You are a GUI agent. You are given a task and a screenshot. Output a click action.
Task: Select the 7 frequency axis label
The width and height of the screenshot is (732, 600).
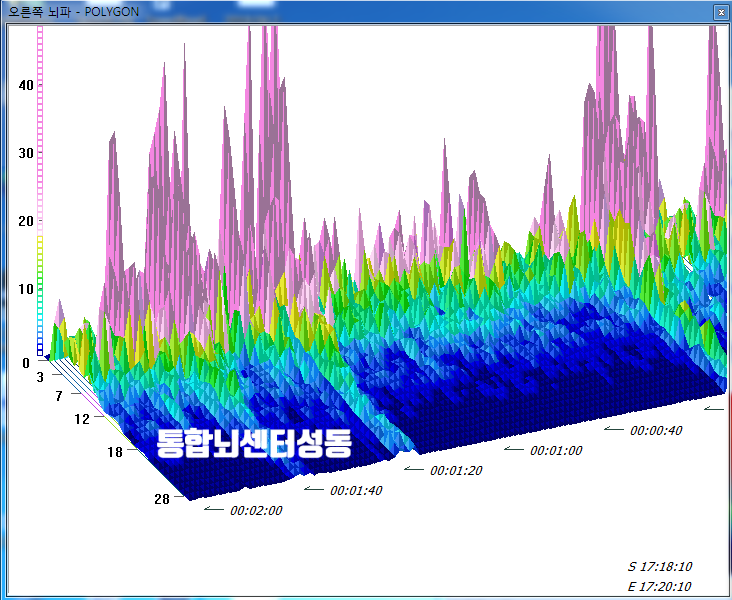[x=59, y=396]
